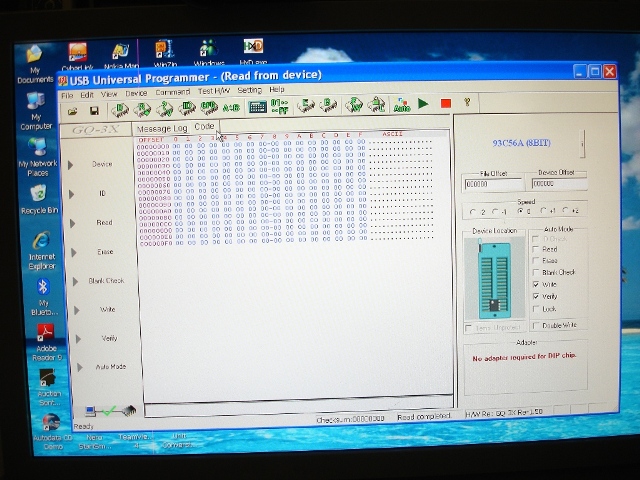The height and width of the screenshot is (480, 640).
Task: Open the My Bluetooth desktop icon
Action: pyautogui.click(x=43, y=297)
